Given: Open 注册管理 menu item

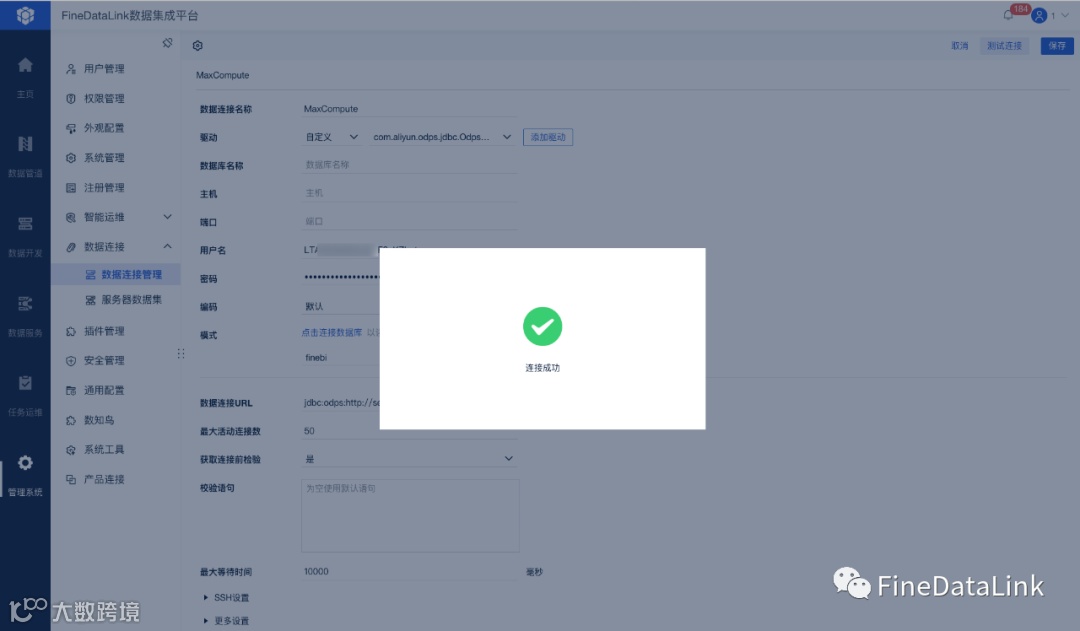Looking at the screenshot, I should (x=104, y=187).
